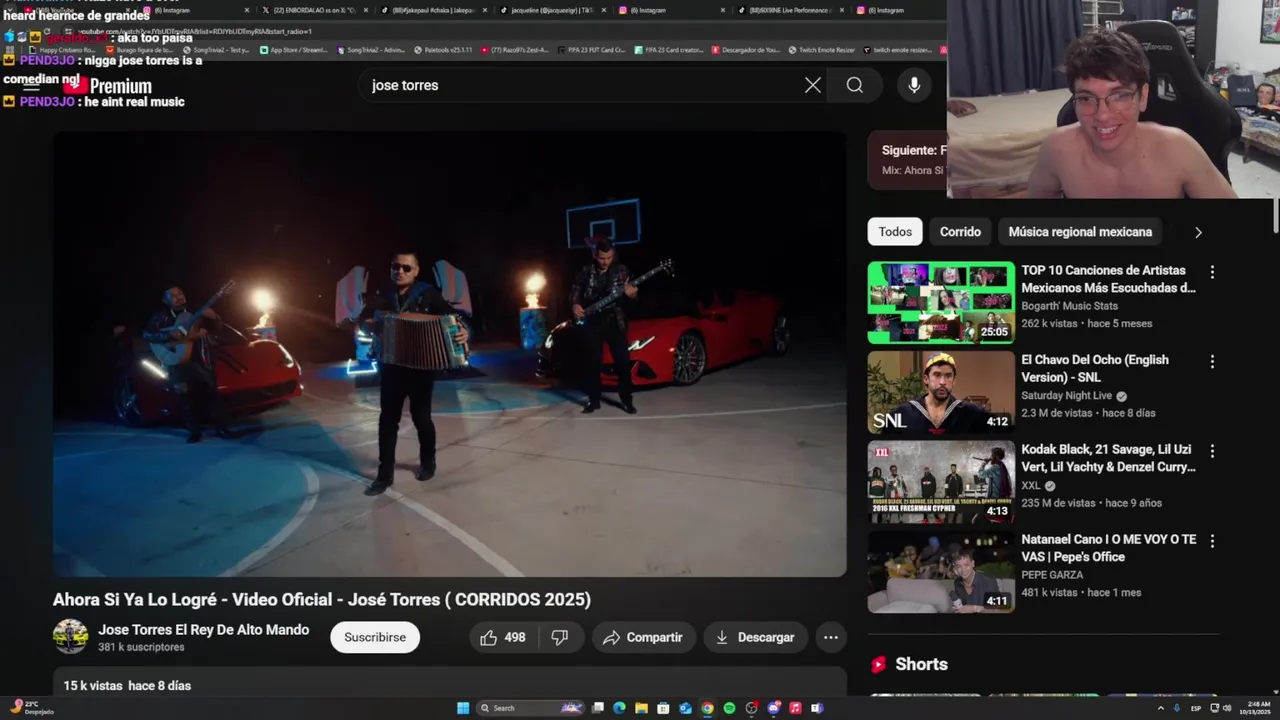Subscribe with the Suscribirse button

375,637
